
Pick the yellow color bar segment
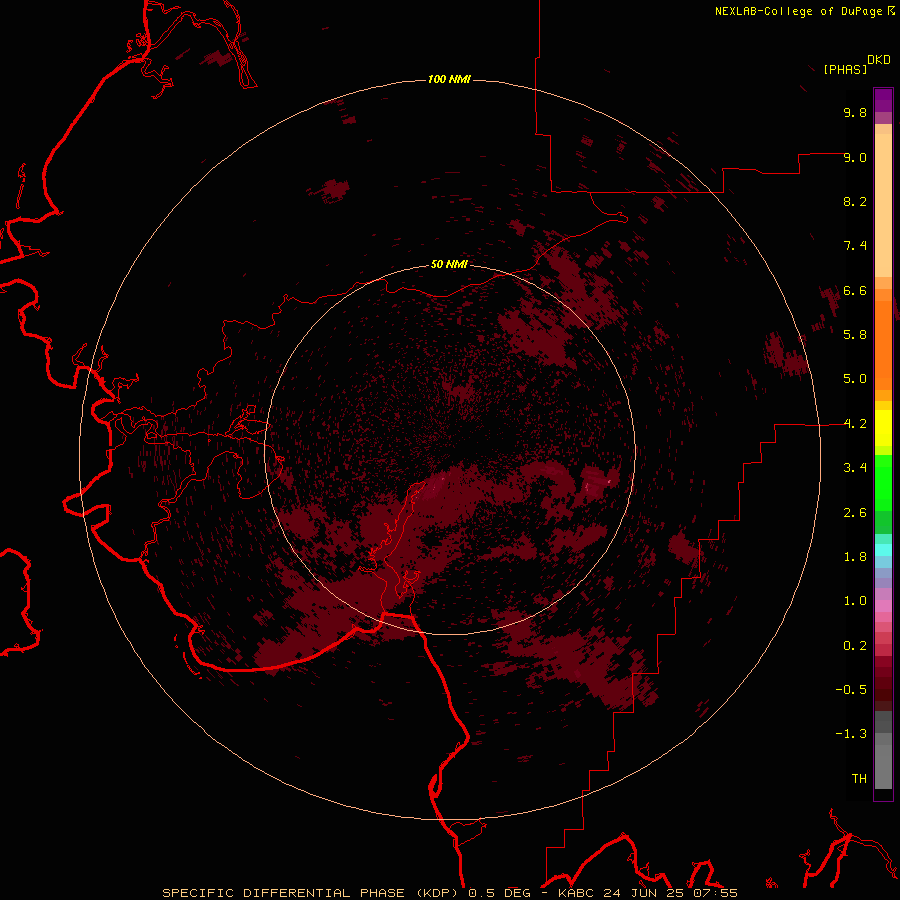[x=883, y=428]
